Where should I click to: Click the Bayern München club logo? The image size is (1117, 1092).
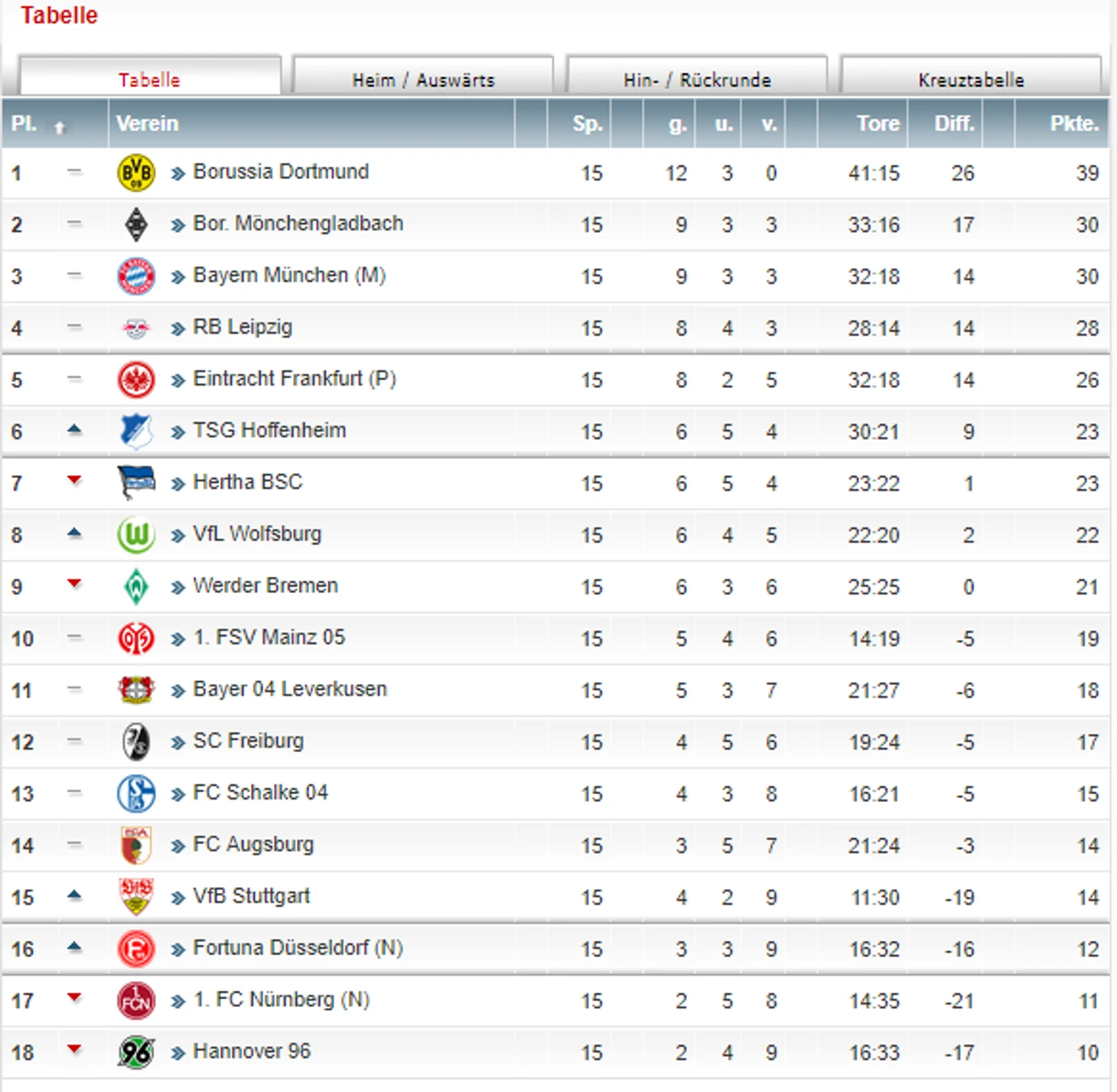pos(136,276)
